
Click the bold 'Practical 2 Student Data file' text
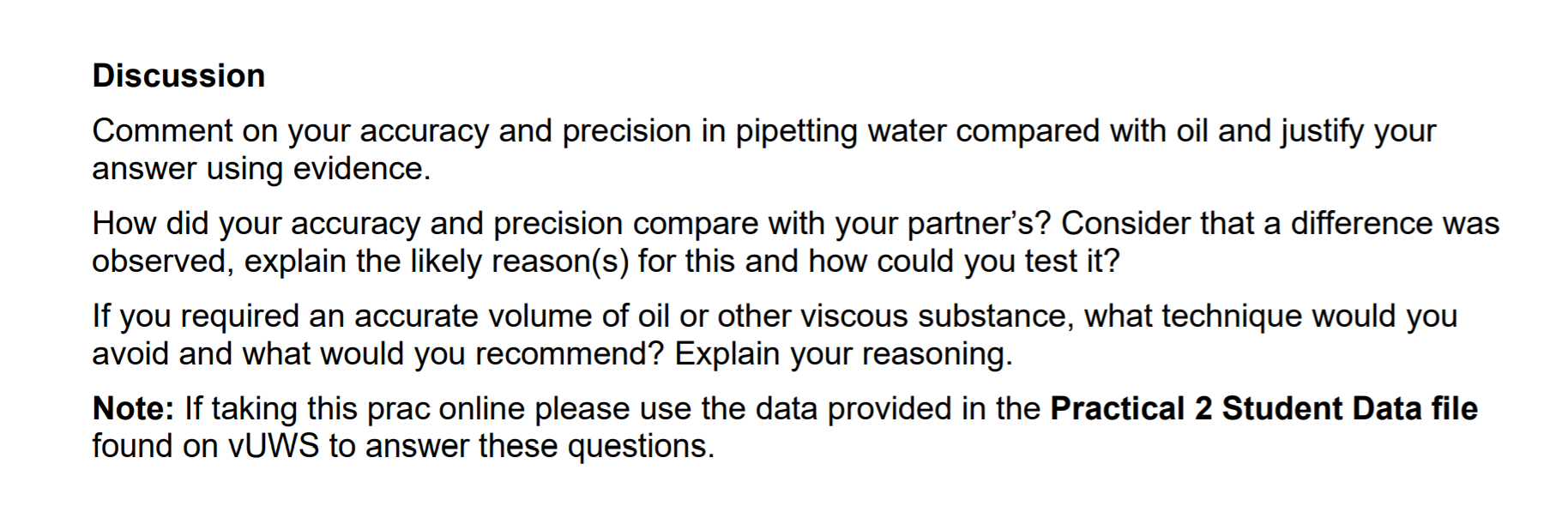1263,408
